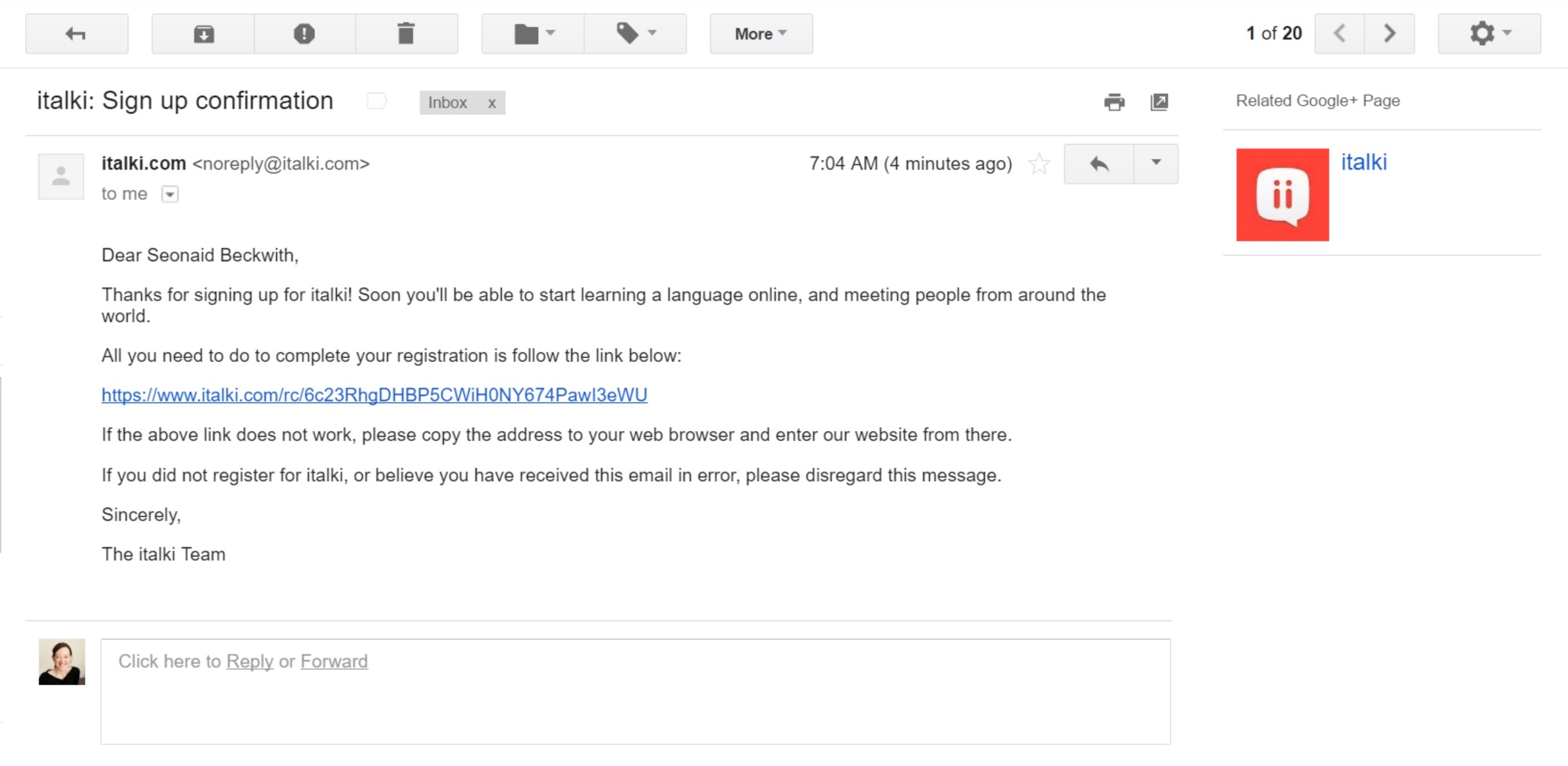This screenshot has width=1568, height=766.
Task: Reply using the arrow button
Action: pos(1099,164)
